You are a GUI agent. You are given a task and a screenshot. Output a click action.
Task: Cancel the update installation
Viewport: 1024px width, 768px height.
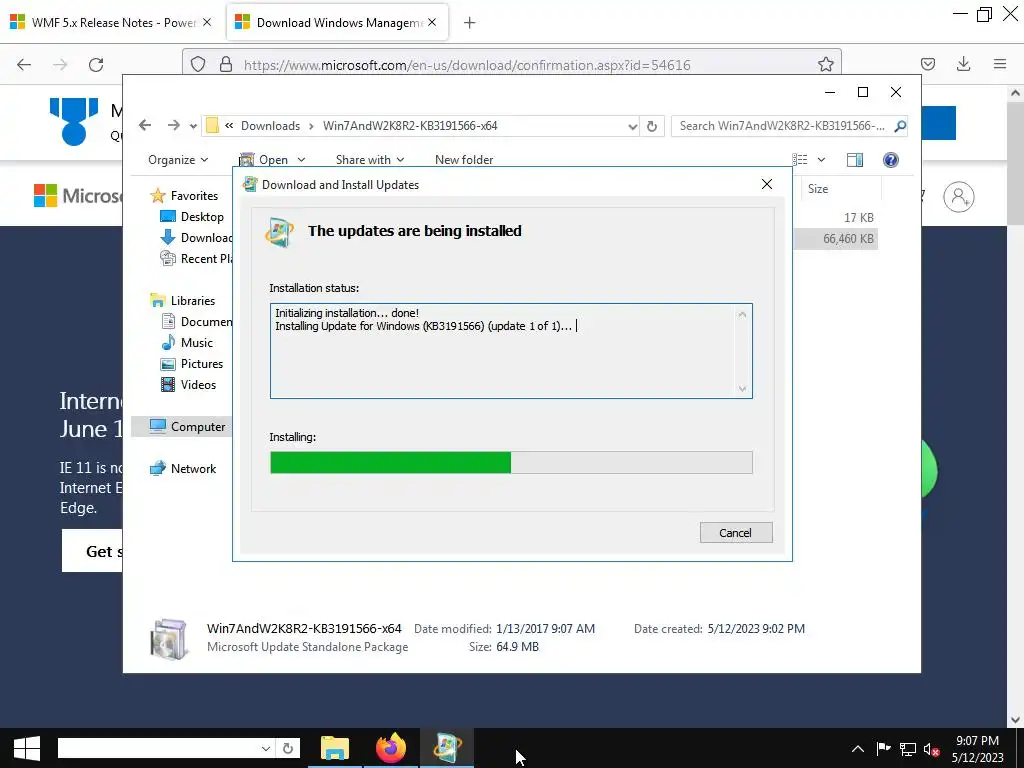click(736, 533)
